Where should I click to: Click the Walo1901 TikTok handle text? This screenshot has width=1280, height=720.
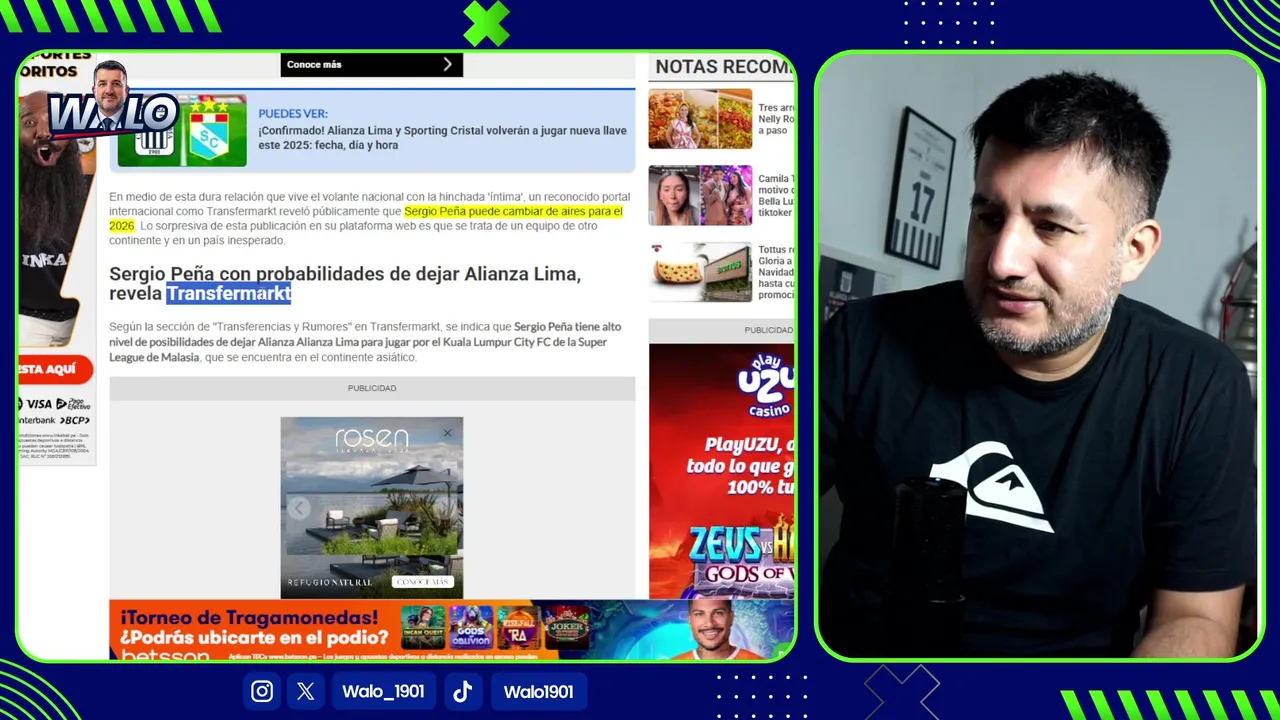[538, 692]
